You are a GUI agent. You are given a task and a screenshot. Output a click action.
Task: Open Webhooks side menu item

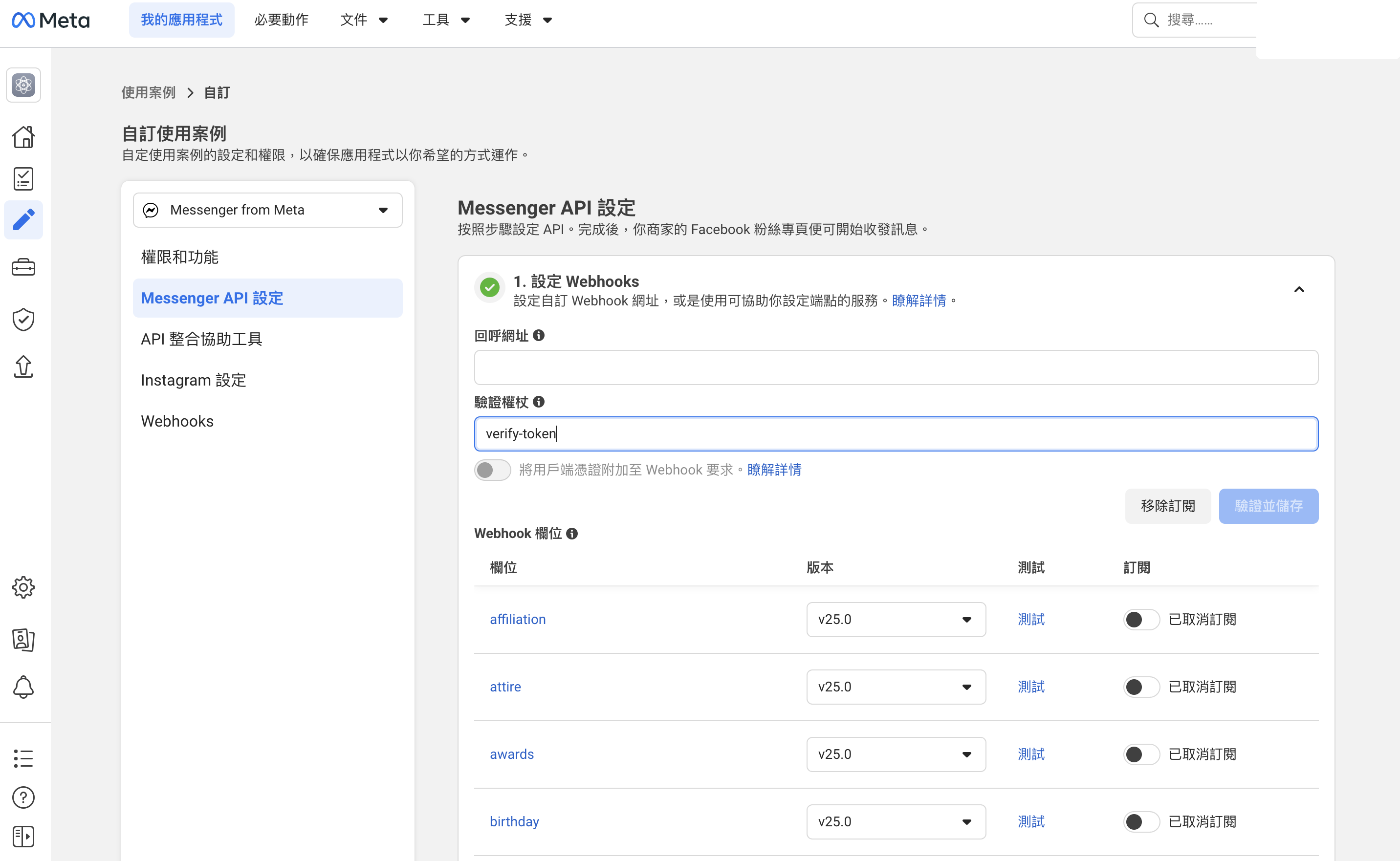[x=177, y=421]
